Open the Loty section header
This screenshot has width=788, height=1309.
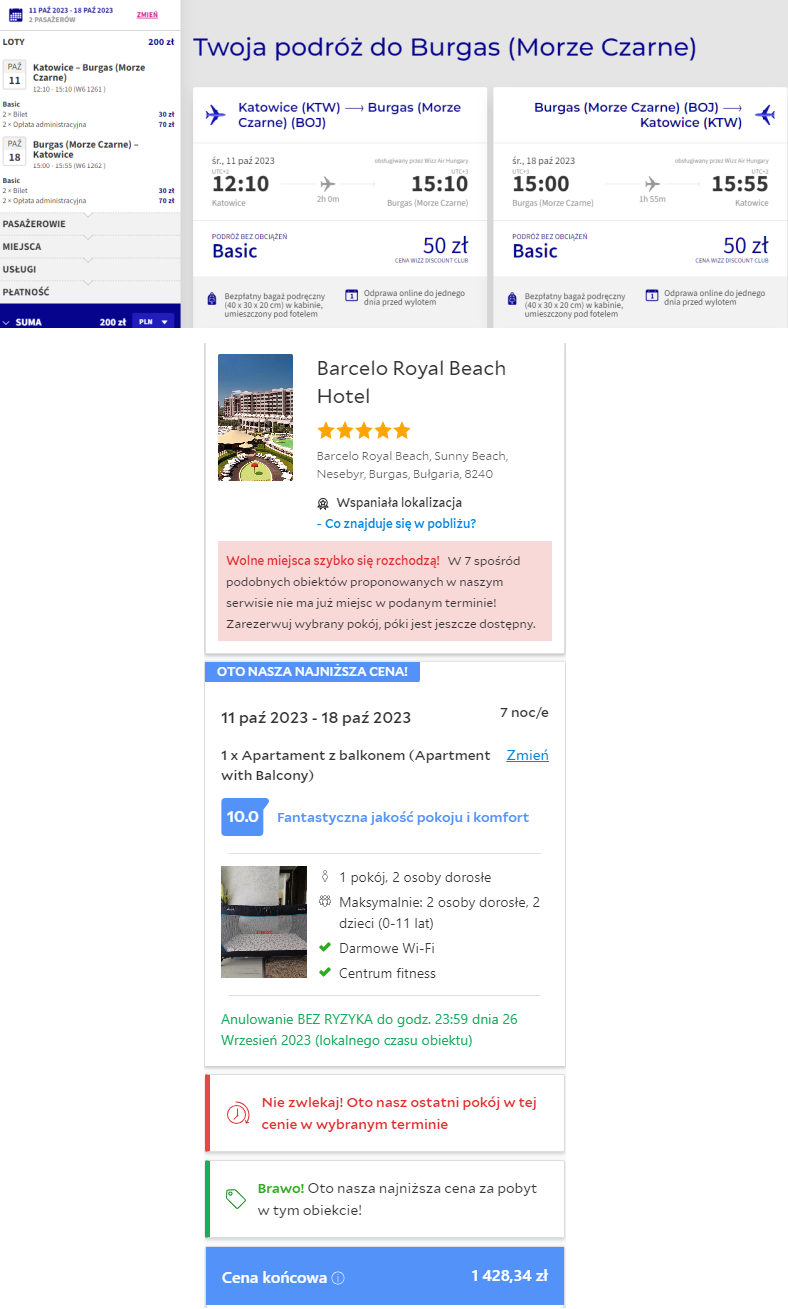88,42
